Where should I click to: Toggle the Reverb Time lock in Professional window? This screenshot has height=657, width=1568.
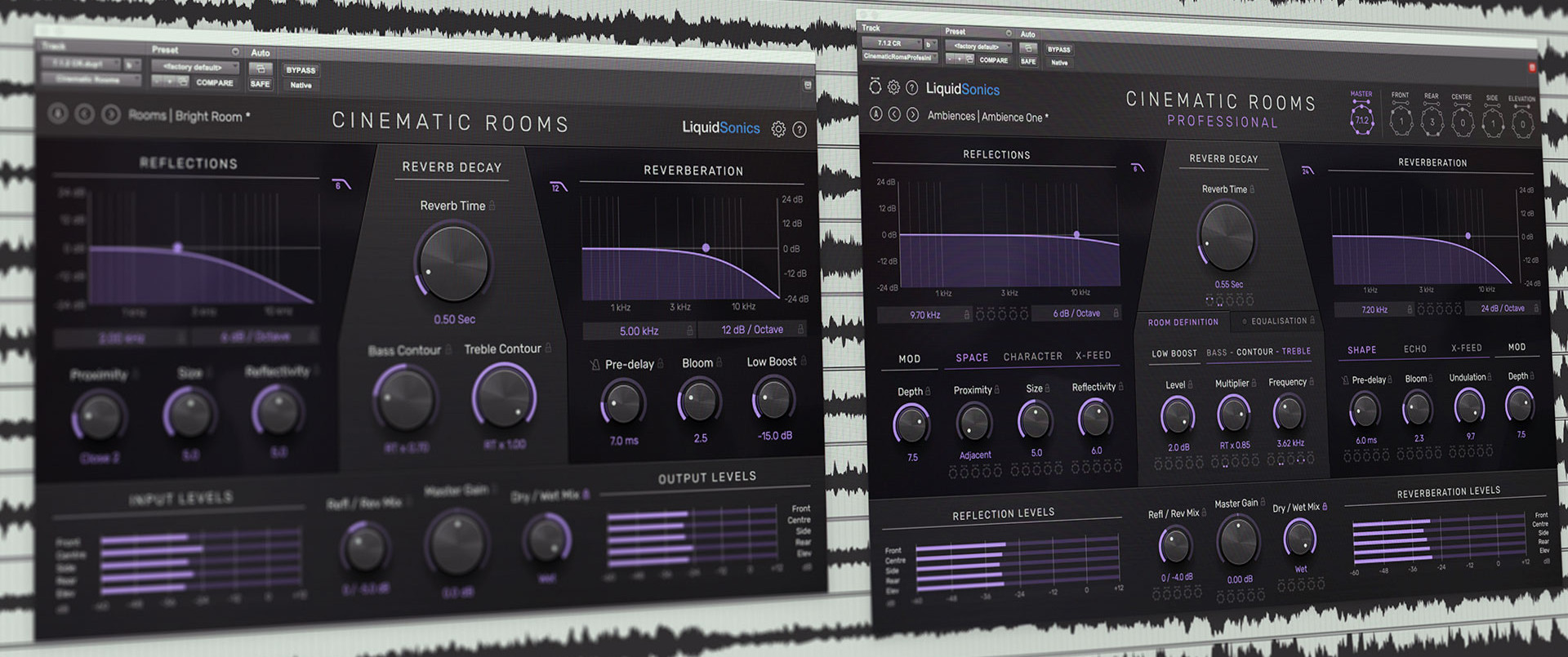[x=1252, y=189]
